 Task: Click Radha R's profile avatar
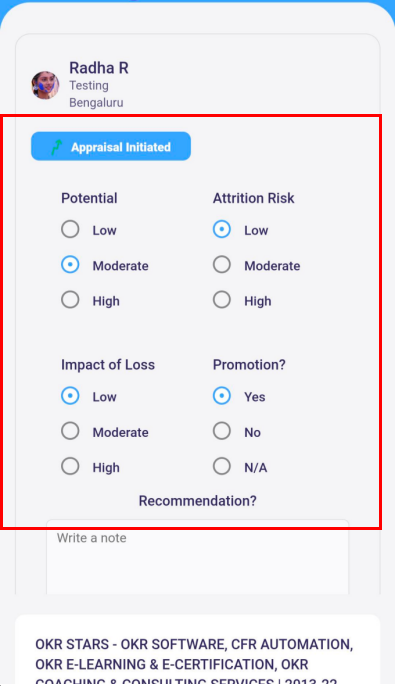pyautogui.click(x=45, y=85)
